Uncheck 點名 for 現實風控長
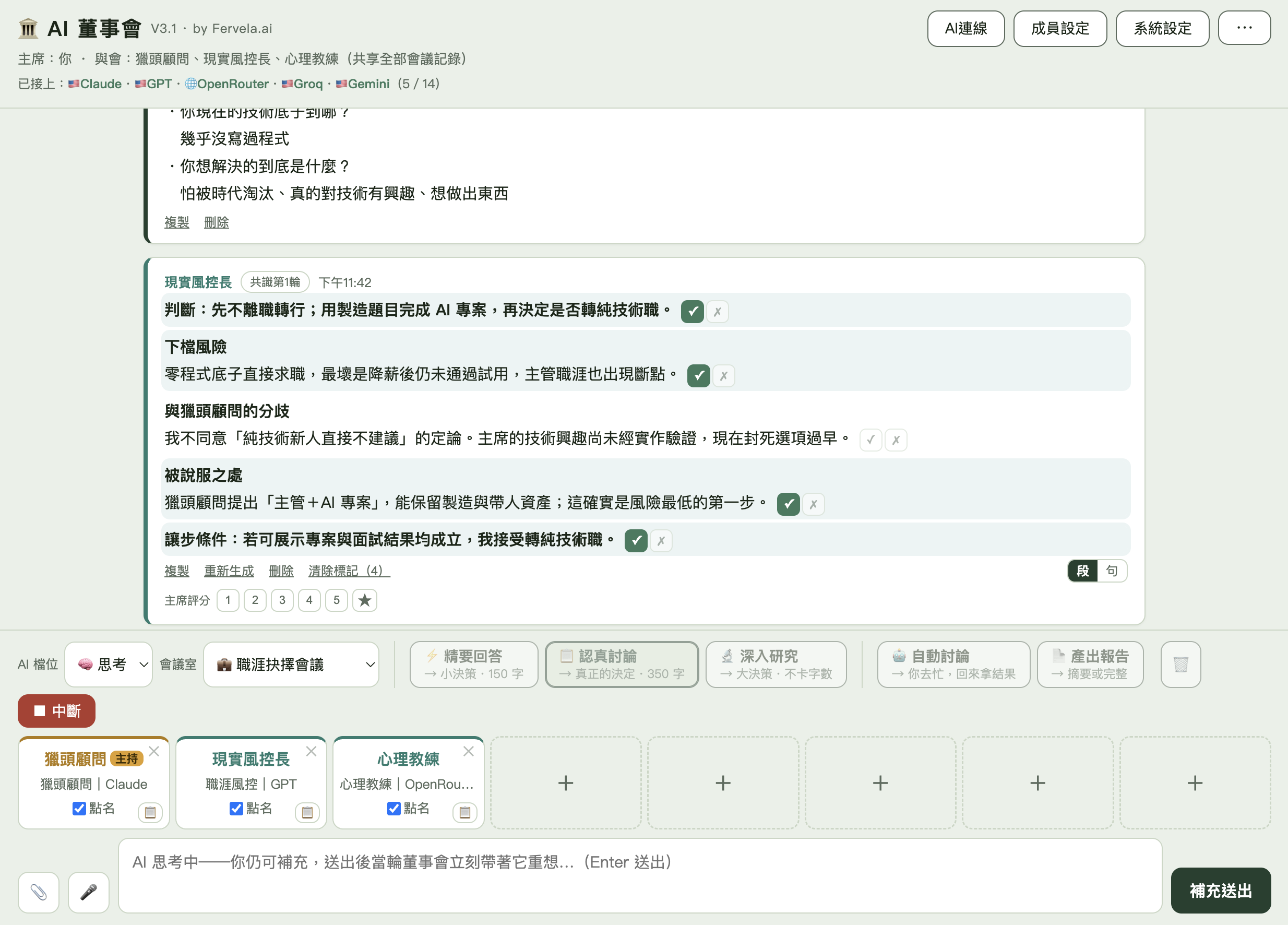 click(236, 808)
